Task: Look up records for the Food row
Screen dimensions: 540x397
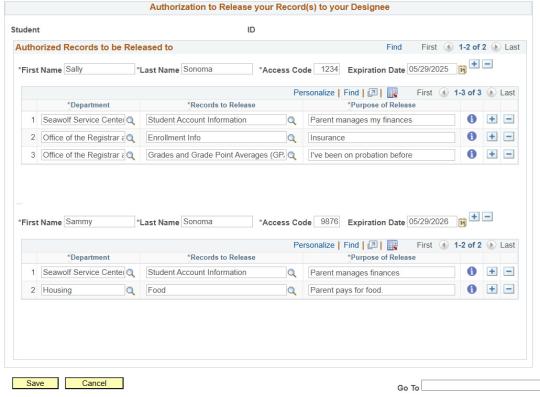Action: pyautogui.click(x=292, y=291)
